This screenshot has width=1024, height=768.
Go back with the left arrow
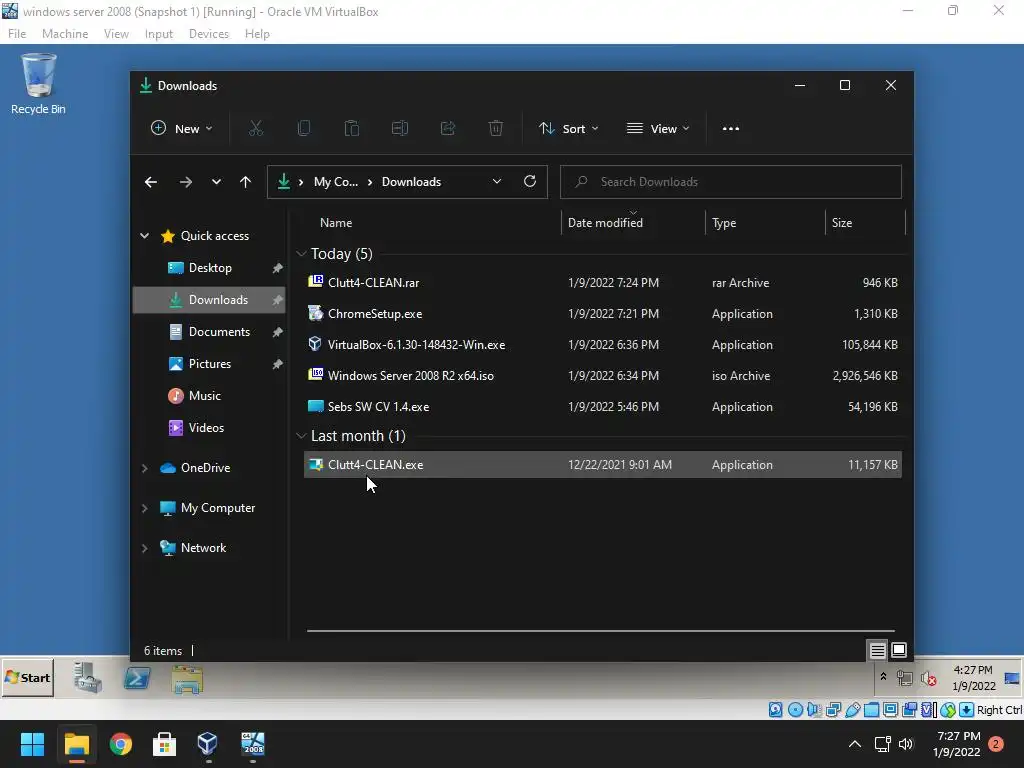click(x=151, y=182)
